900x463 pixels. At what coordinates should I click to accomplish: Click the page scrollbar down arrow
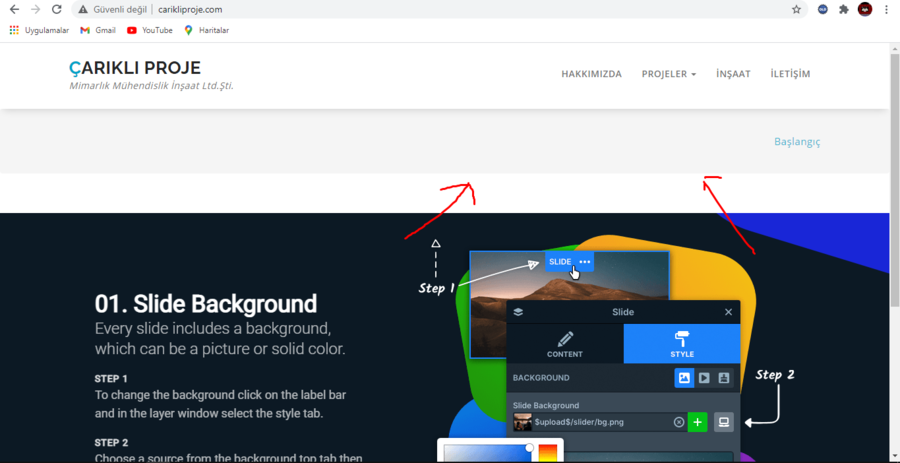(x=895, y=458)
